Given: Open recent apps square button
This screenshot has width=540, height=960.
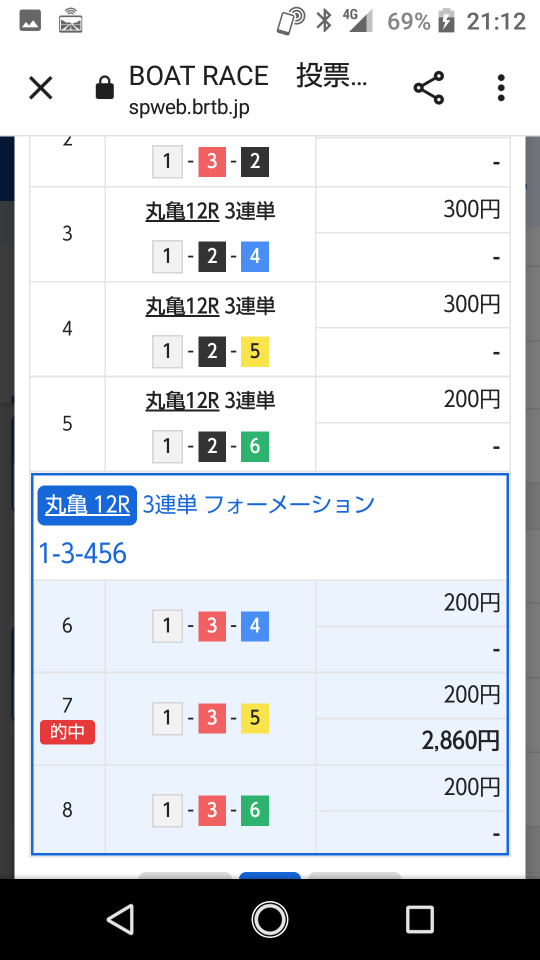Looking at the screenshot, I should (420, 919).
